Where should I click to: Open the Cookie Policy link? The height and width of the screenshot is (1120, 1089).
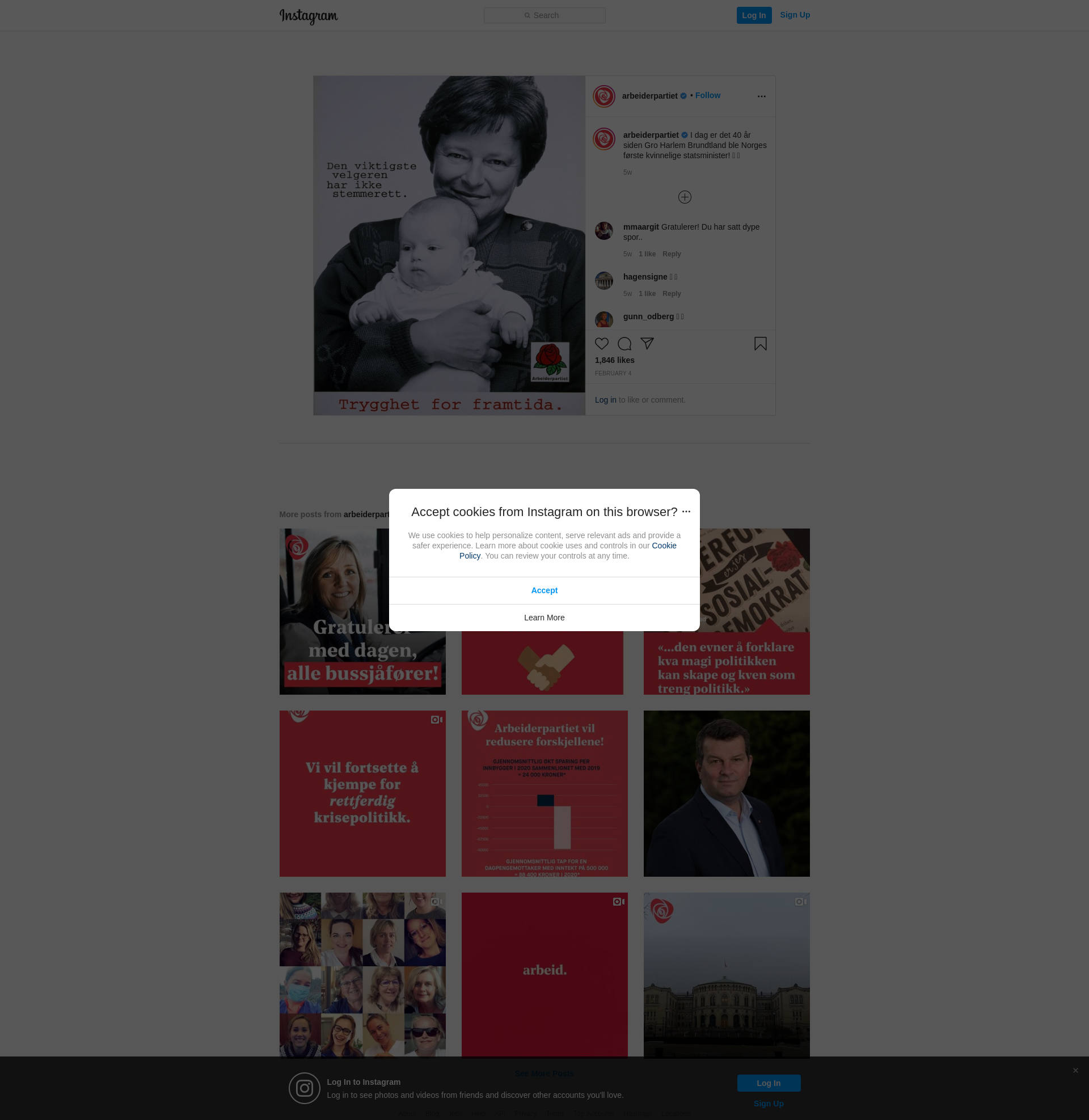coord(664,546)
